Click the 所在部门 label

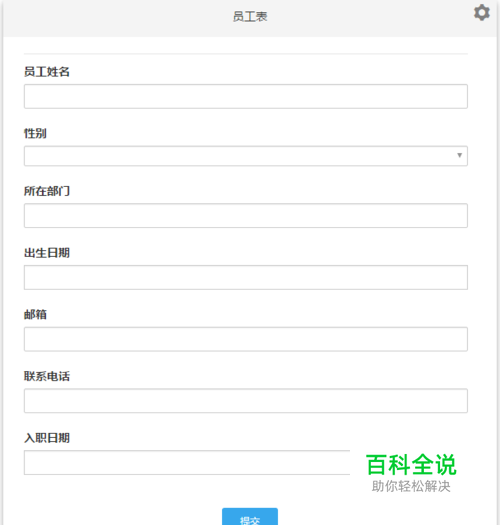point(47,191)
